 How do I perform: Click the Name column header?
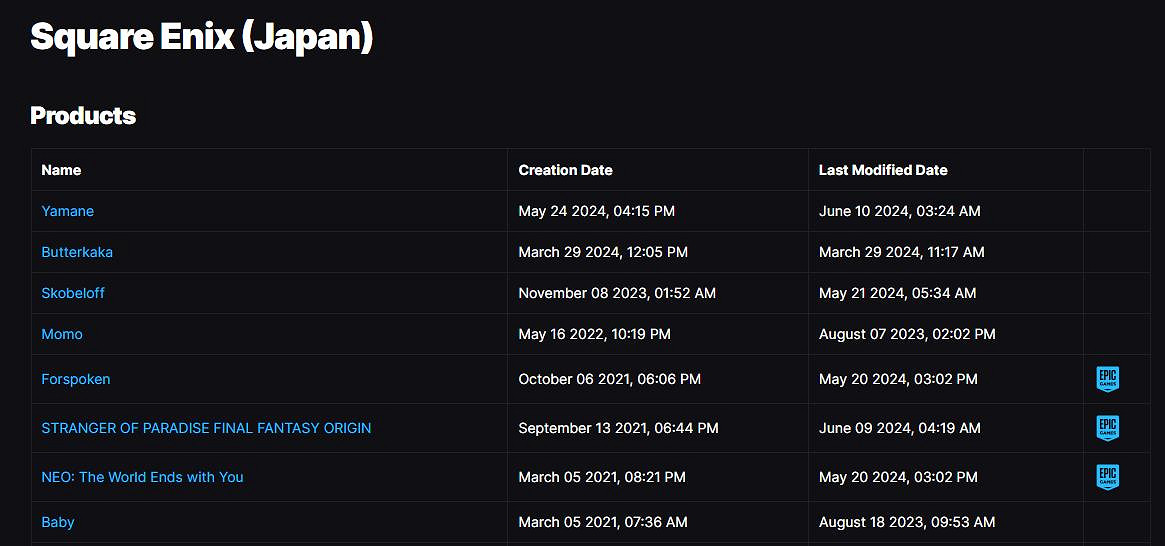pos(61,170)
